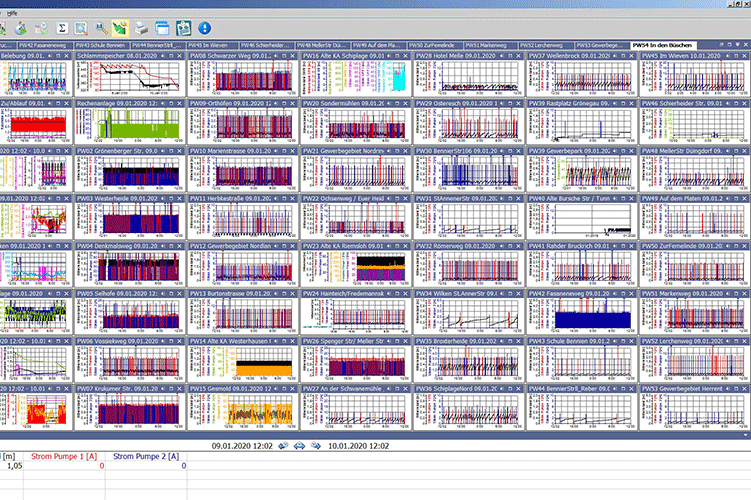This screenshot has width=751, height=500.
Task: Step back to previous time range arrow
Action: [283, 445]
